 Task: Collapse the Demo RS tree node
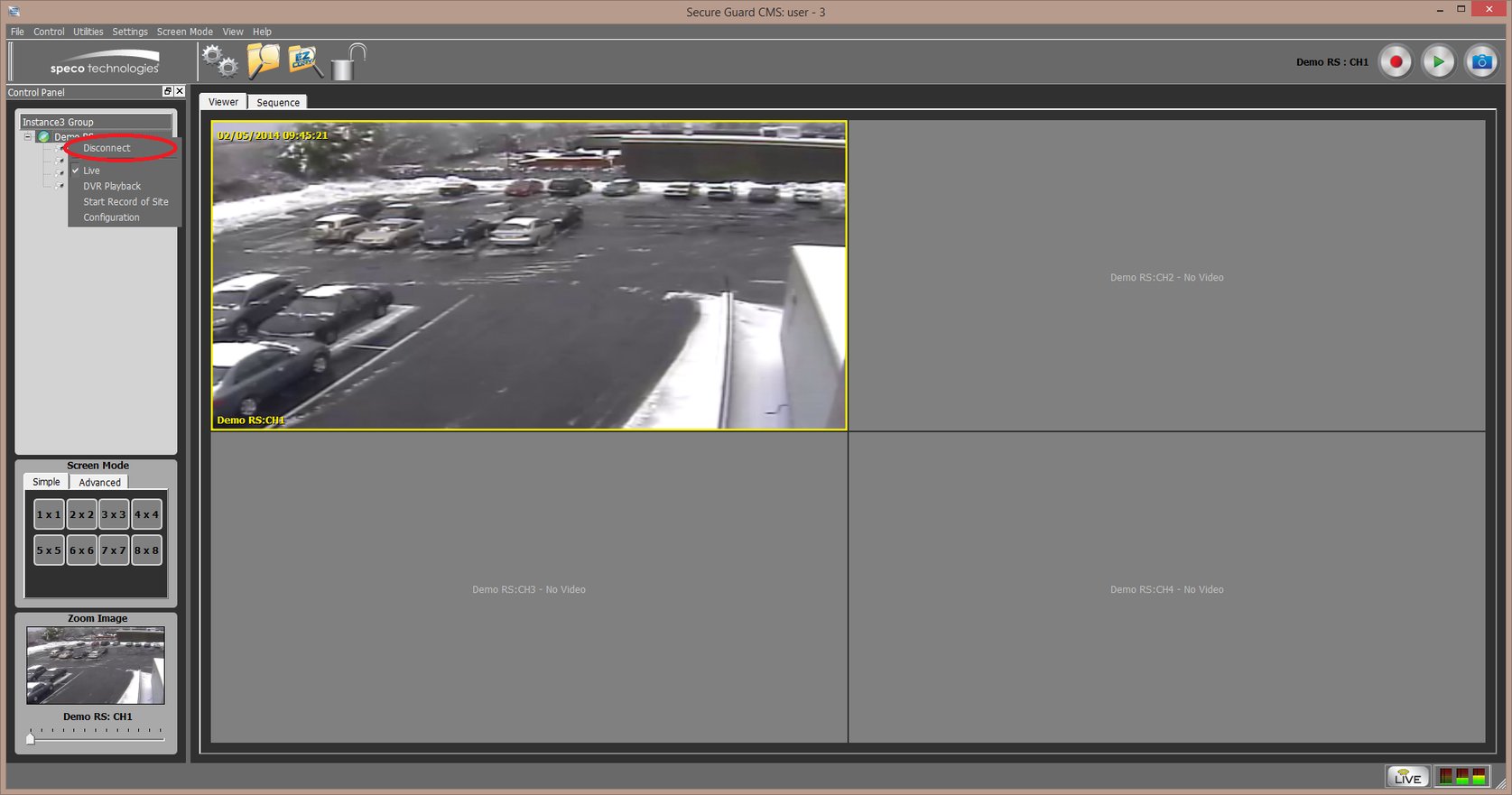coord(28,137)
